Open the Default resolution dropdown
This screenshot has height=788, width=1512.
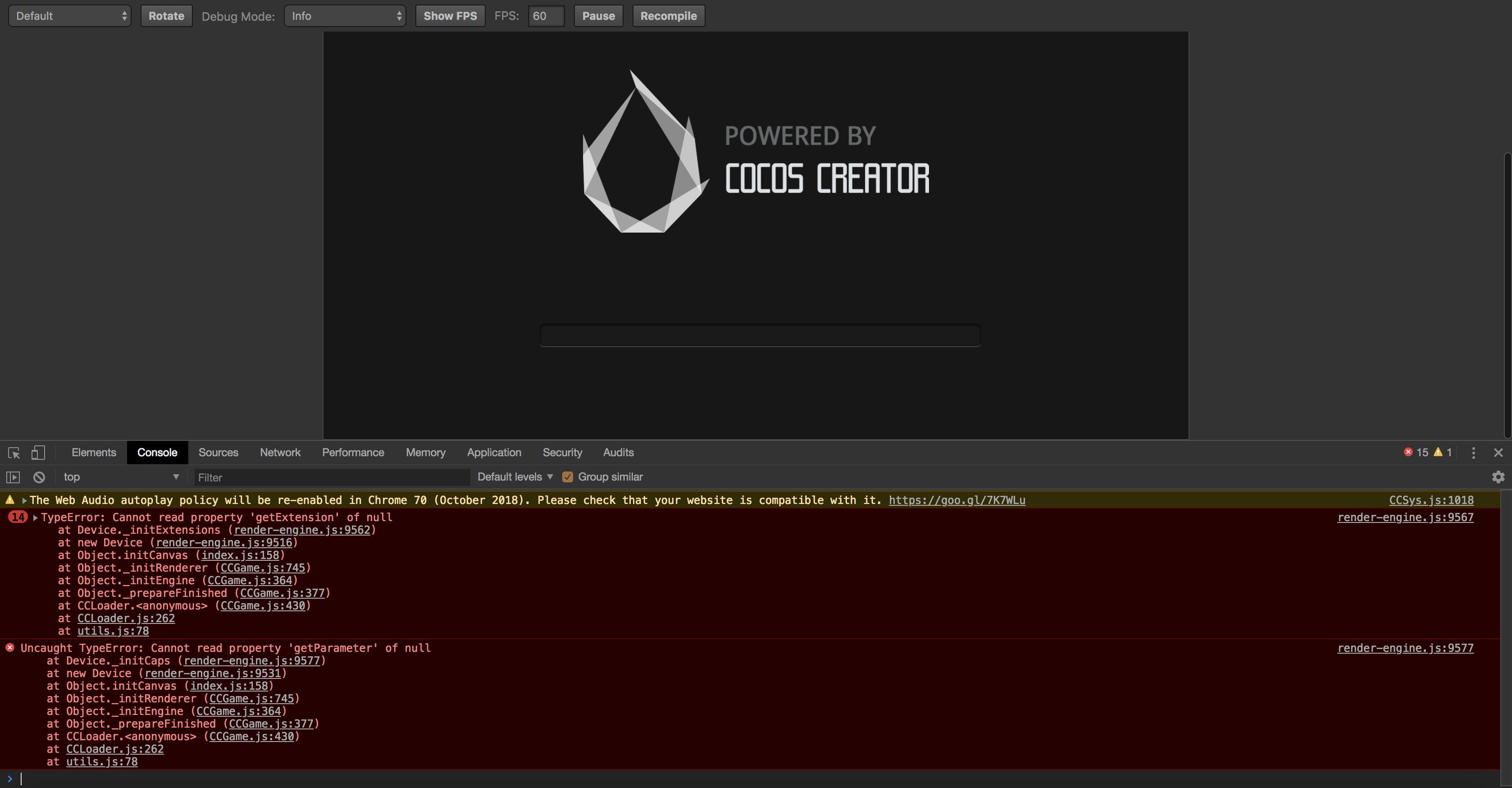tap(70, 16)
